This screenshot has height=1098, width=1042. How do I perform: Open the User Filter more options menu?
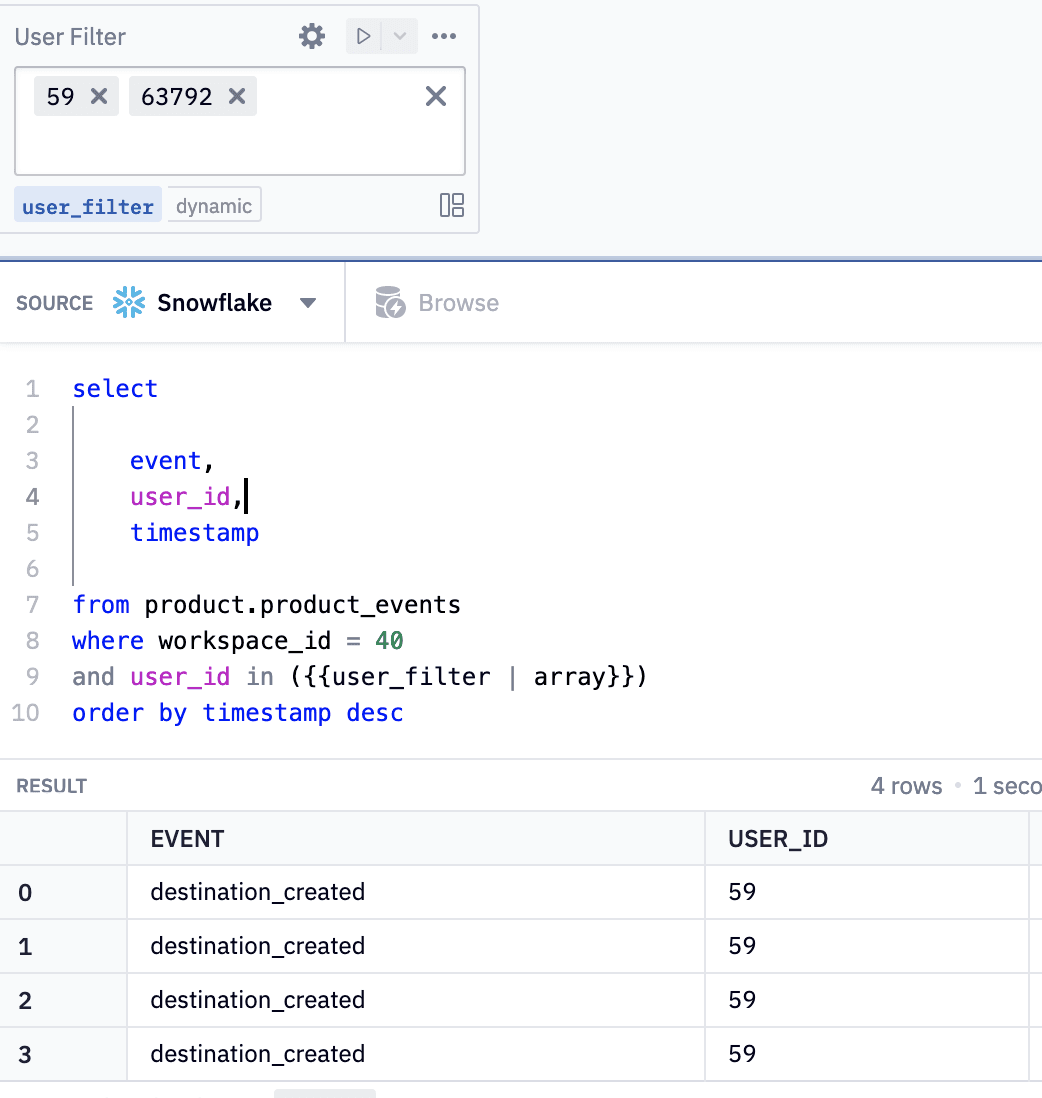pos(443,37)
